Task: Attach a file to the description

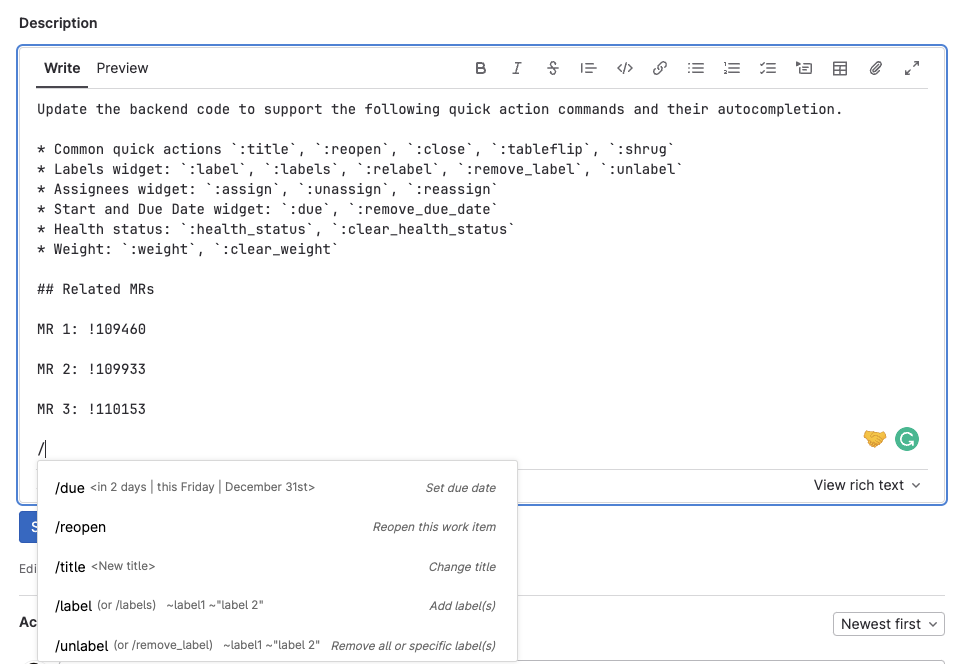Action: (876, 68)
